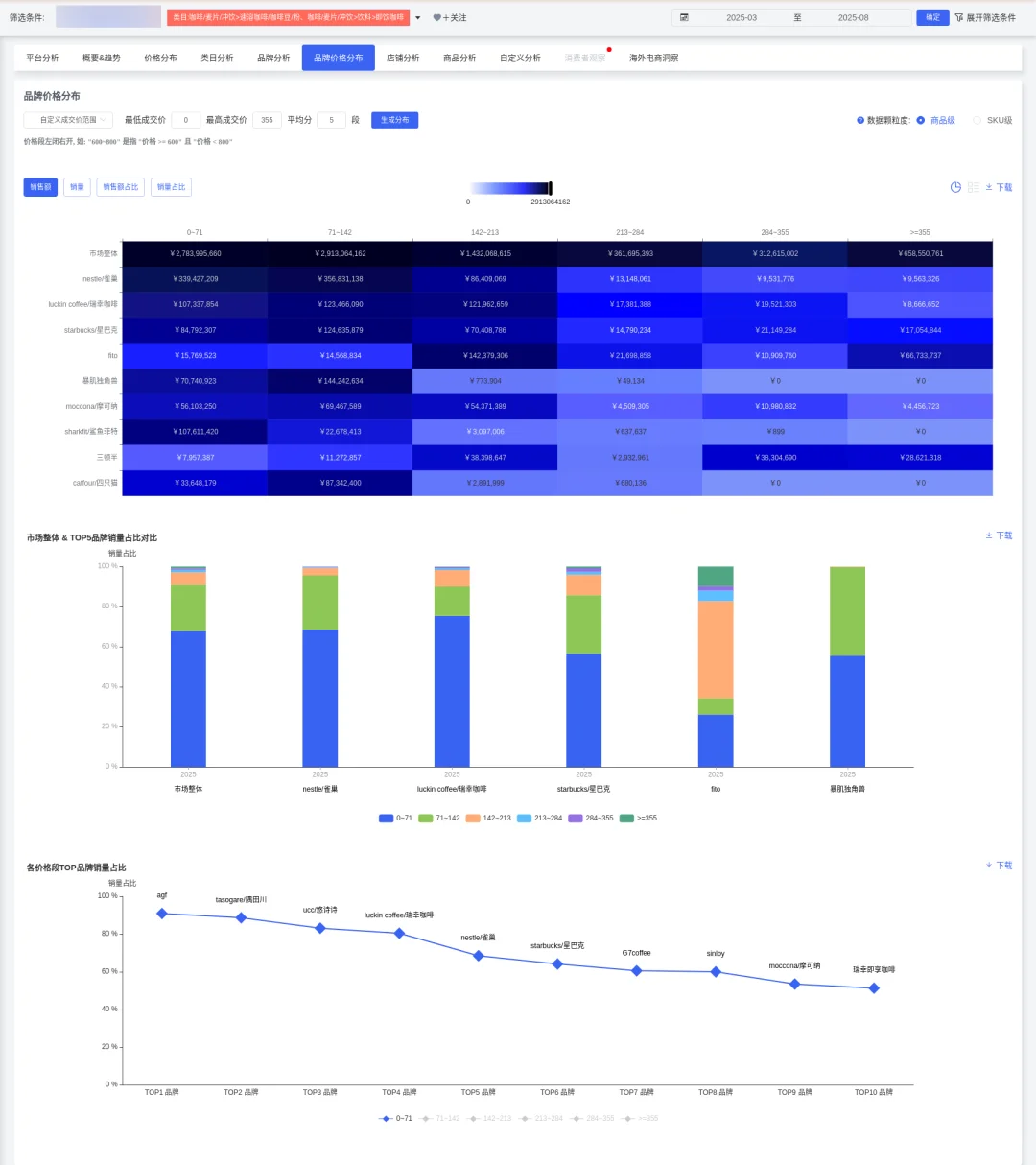Click the G7coffee diamond data point
The image size is (1036, 1165).
click(x=636, y=971)
